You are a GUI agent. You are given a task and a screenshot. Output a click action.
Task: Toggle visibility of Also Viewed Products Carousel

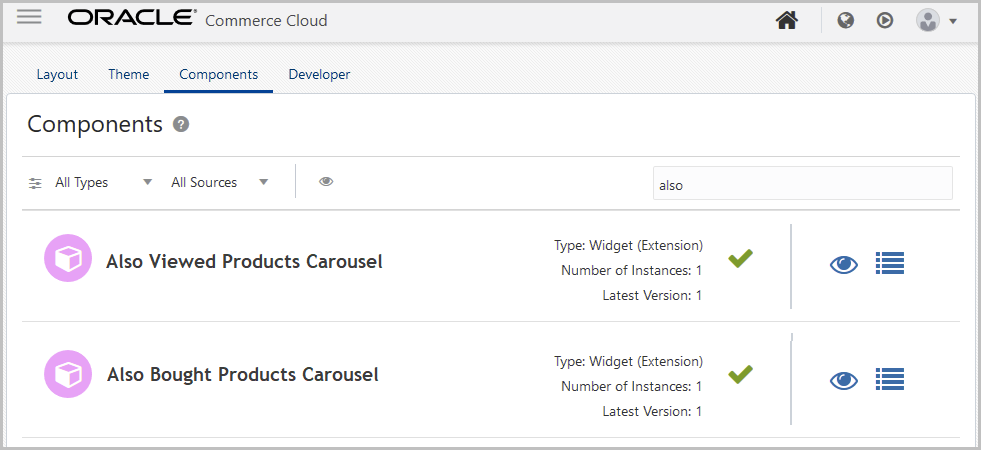(x=844, y=264)
